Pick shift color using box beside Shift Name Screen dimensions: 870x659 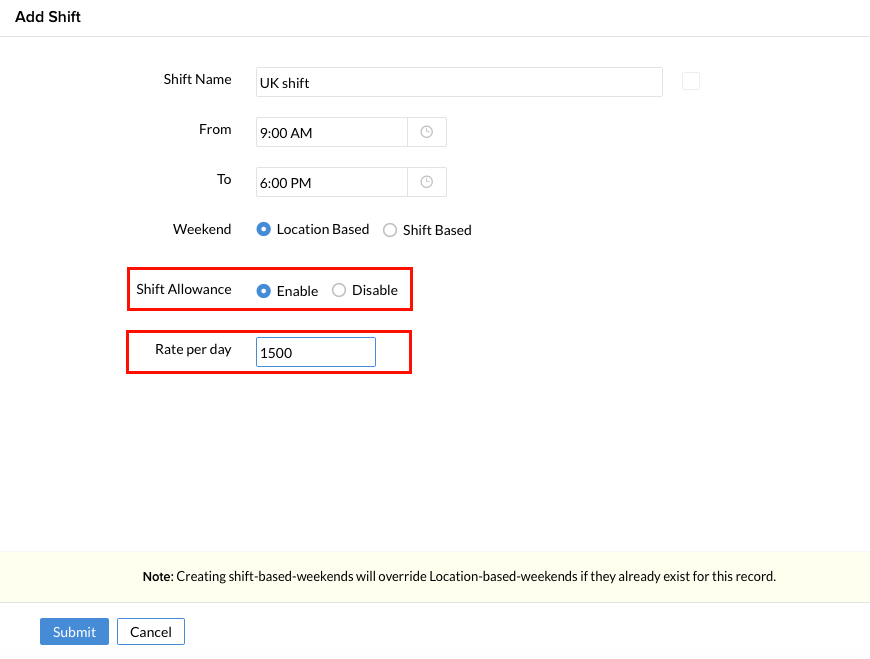click(x=691, y=82)
